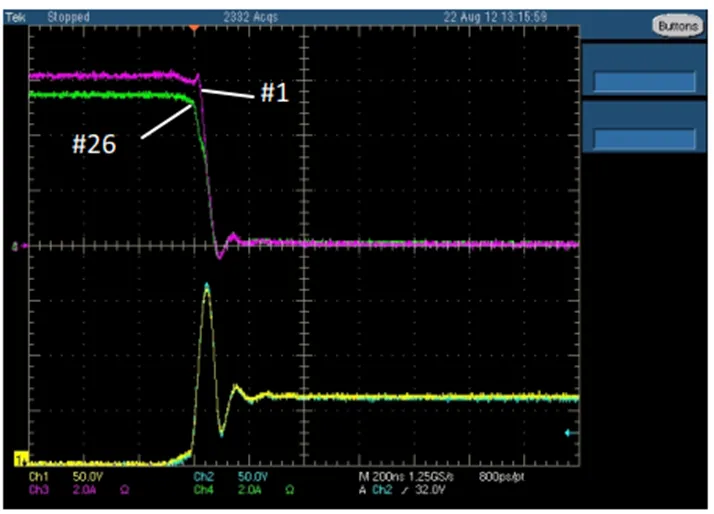Click the orange trigger position marker at top

click(x=194, y=28)
